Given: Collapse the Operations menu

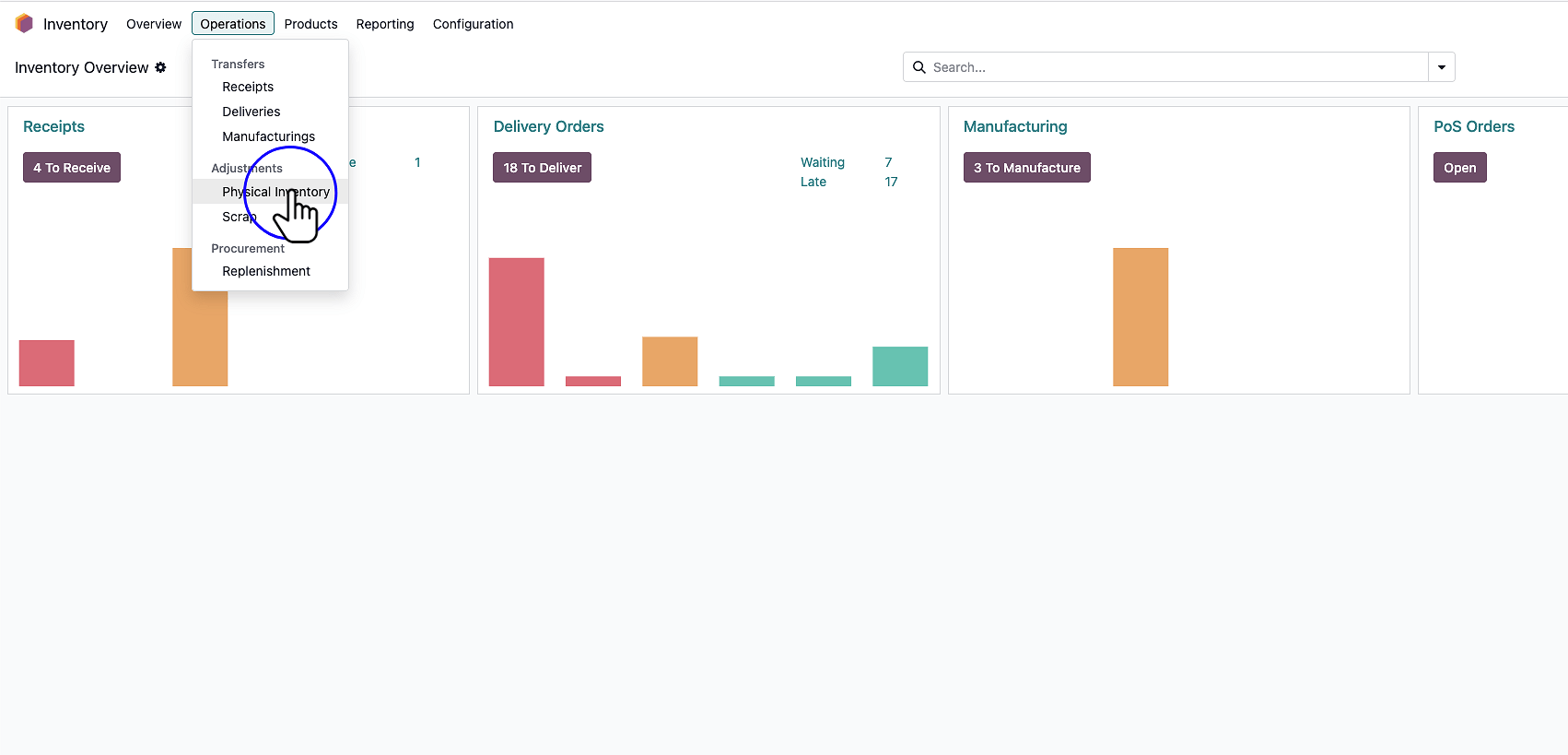Looking at the screenshot, I should (x=232, y=24).
